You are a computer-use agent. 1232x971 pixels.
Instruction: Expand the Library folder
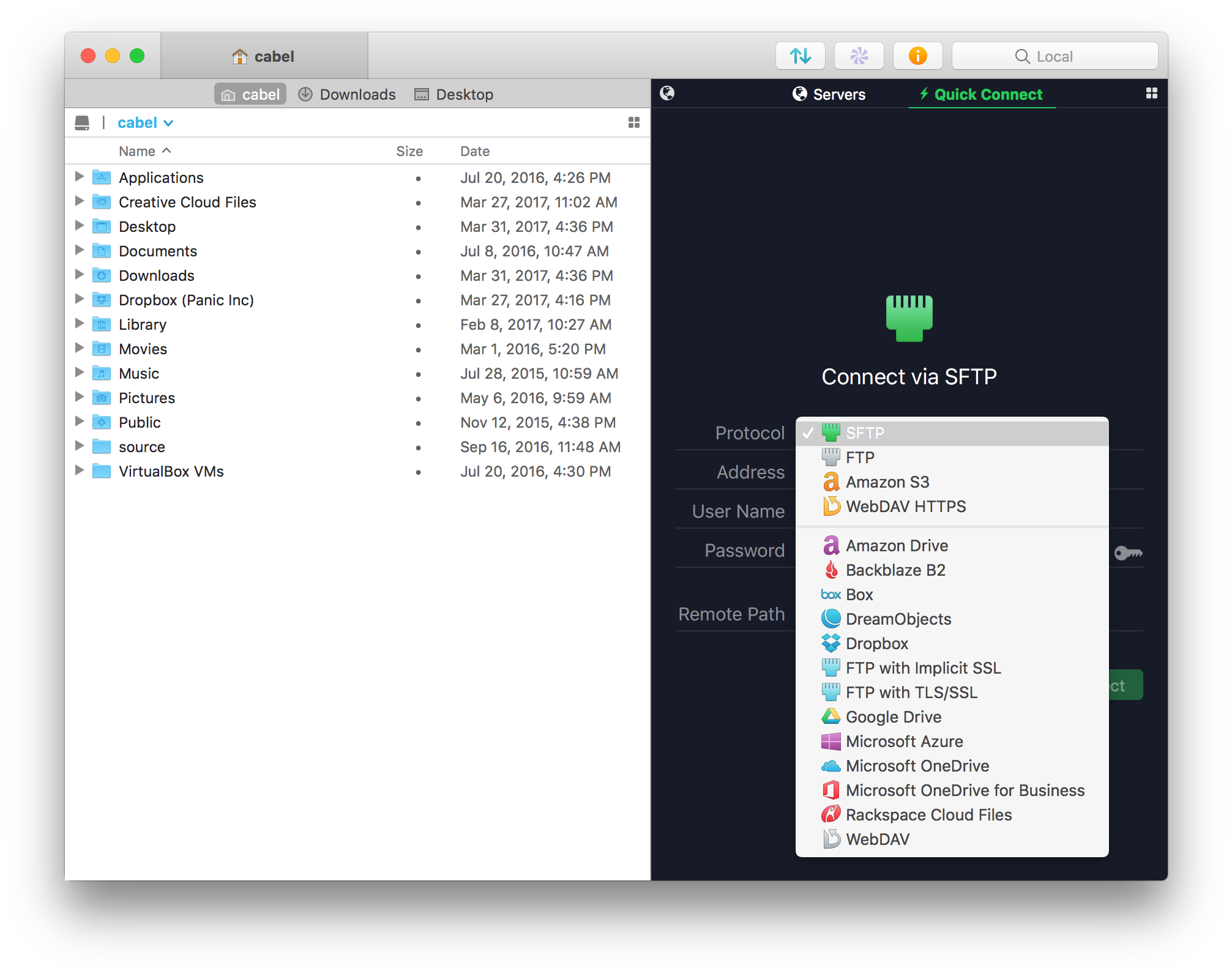(x=79, y=324)
